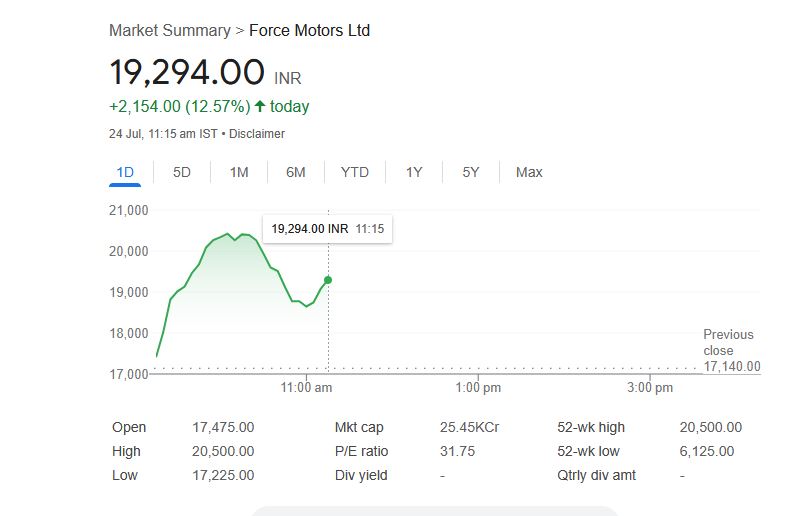
Task: Switch to the 5D chart range
Action: click(x=182, y=172)
